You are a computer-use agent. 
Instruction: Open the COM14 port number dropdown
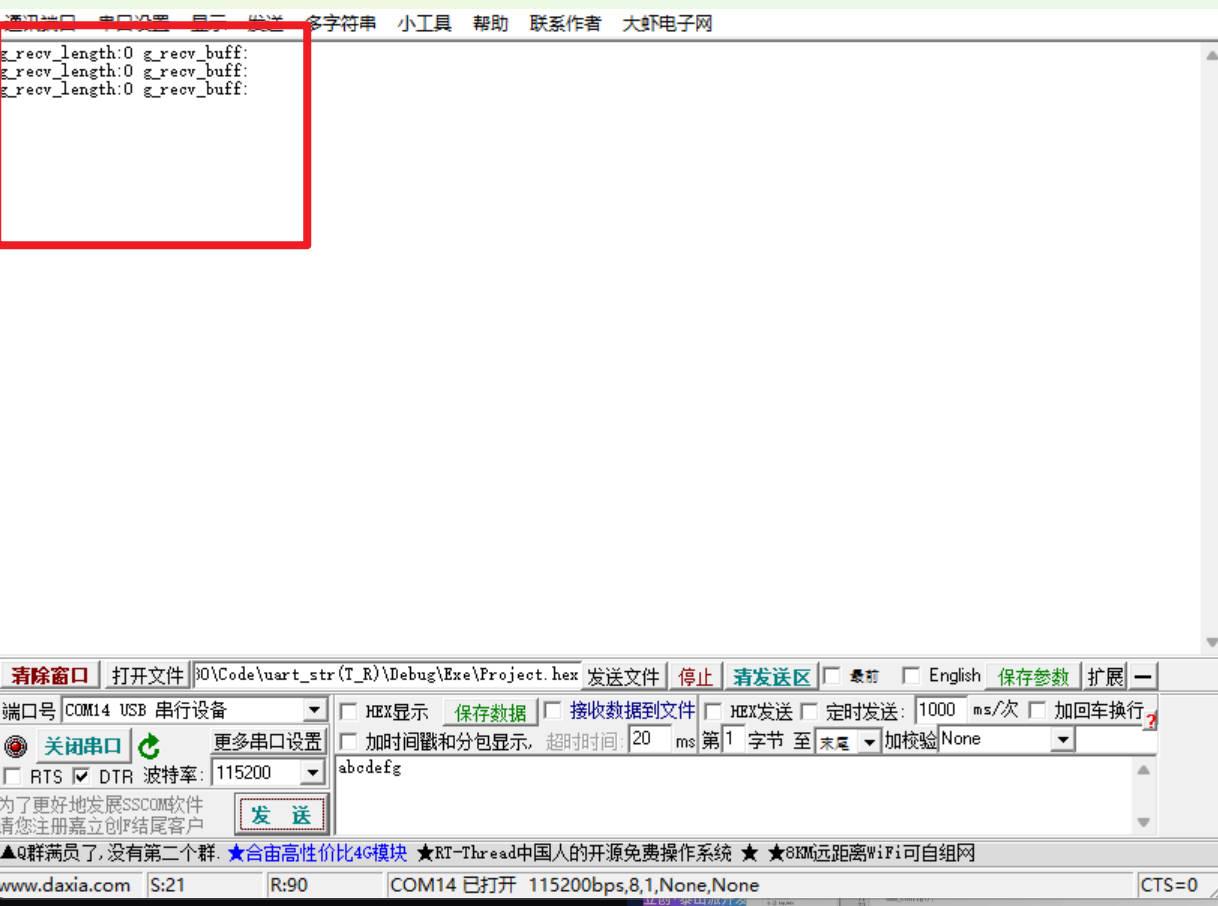(315, 711)
